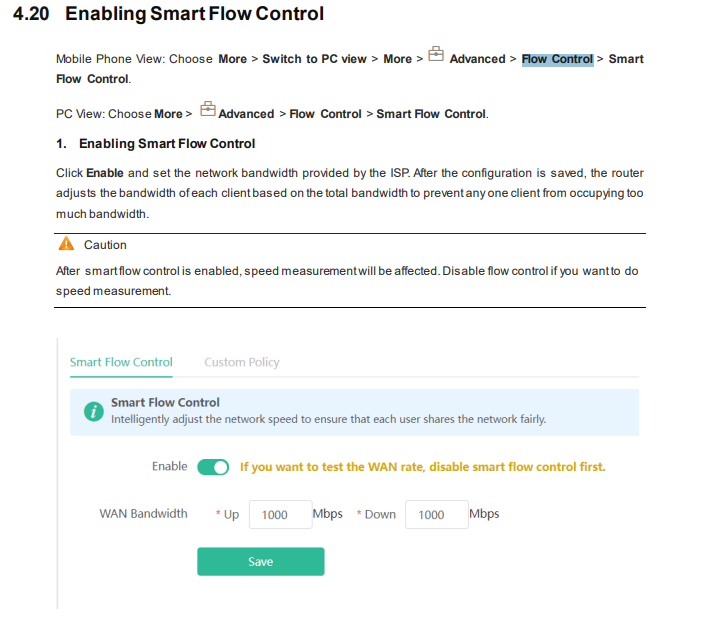Click the highlighted Flow Control text
This screenshot has height=639, width=711.
click(557, 59)
